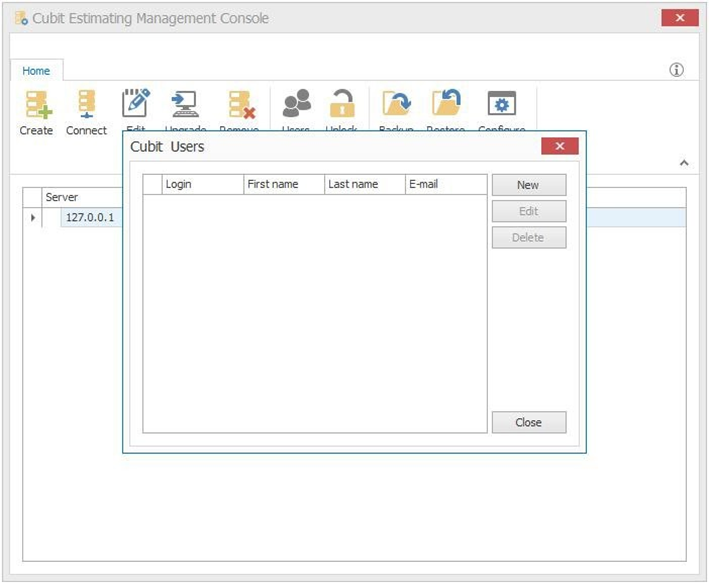Click the console title bar app icon
The height and width of the screenshot is (583, 709).
click(21, 18)
